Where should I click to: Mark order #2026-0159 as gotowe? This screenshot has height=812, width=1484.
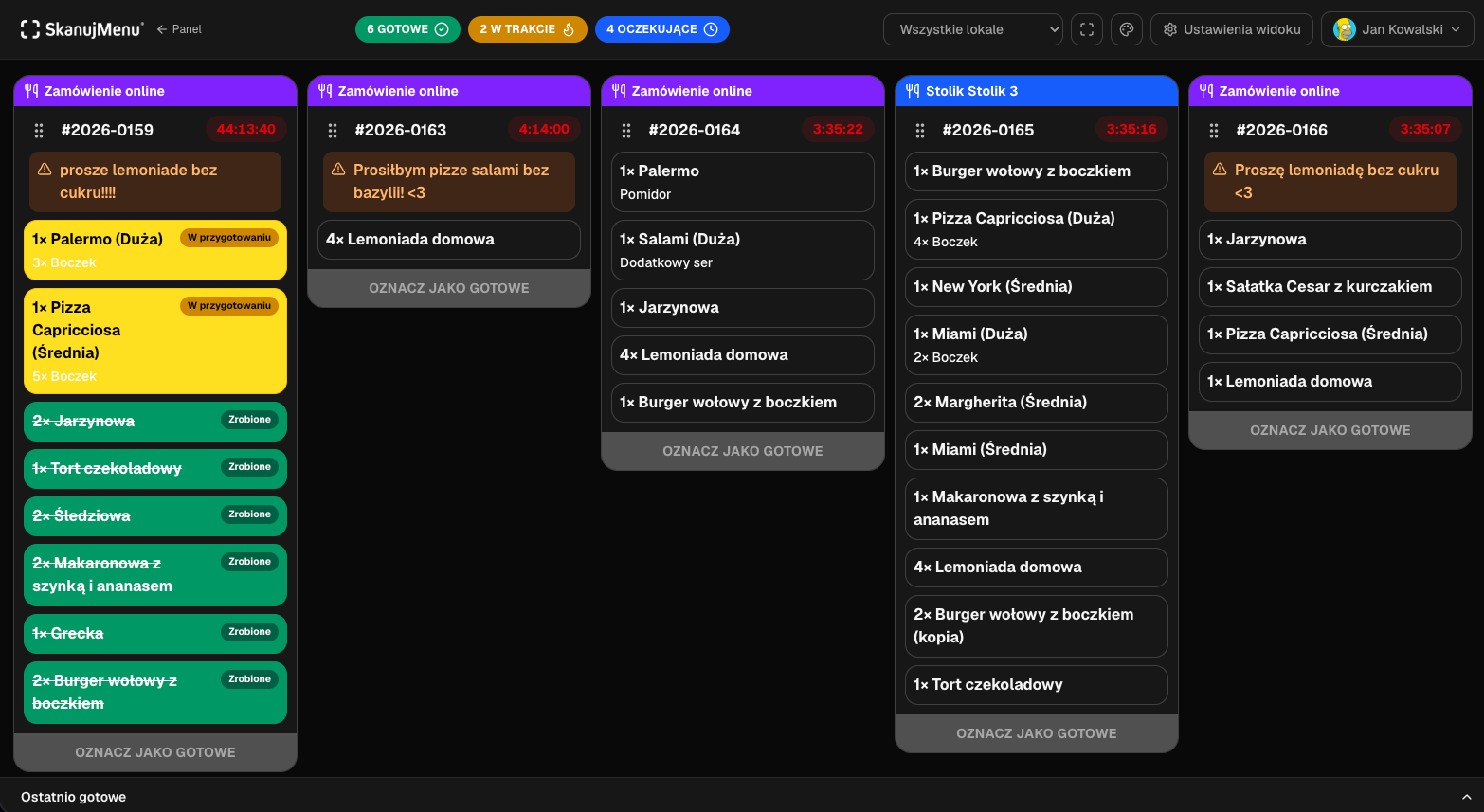pyautogui.click(x=155, y=752)
